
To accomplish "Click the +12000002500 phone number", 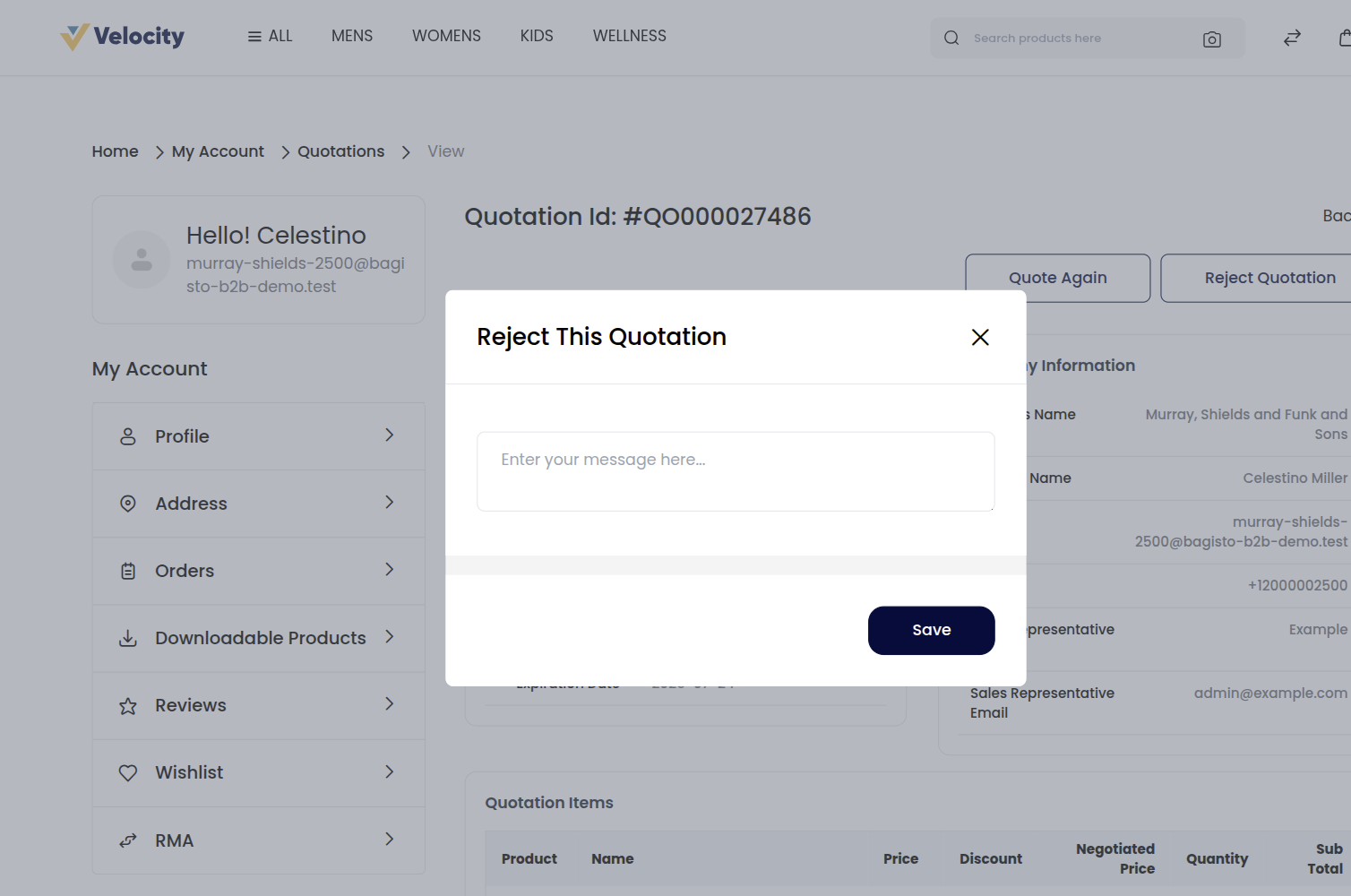I will tap(1297, 585).
